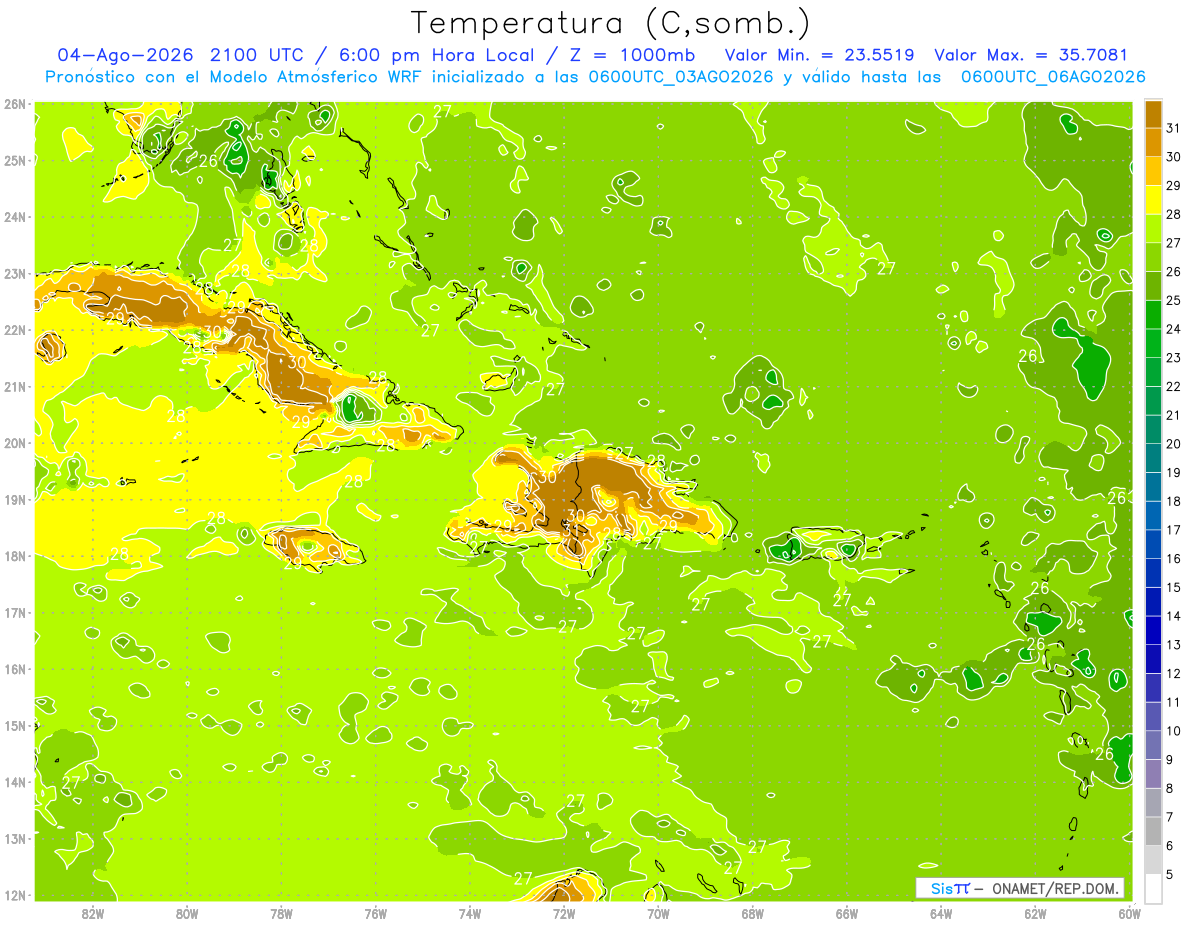This screenshot has width=1200, height=927.
Task: Click legend value 22 on color bar
Action: pos(1174,386)
